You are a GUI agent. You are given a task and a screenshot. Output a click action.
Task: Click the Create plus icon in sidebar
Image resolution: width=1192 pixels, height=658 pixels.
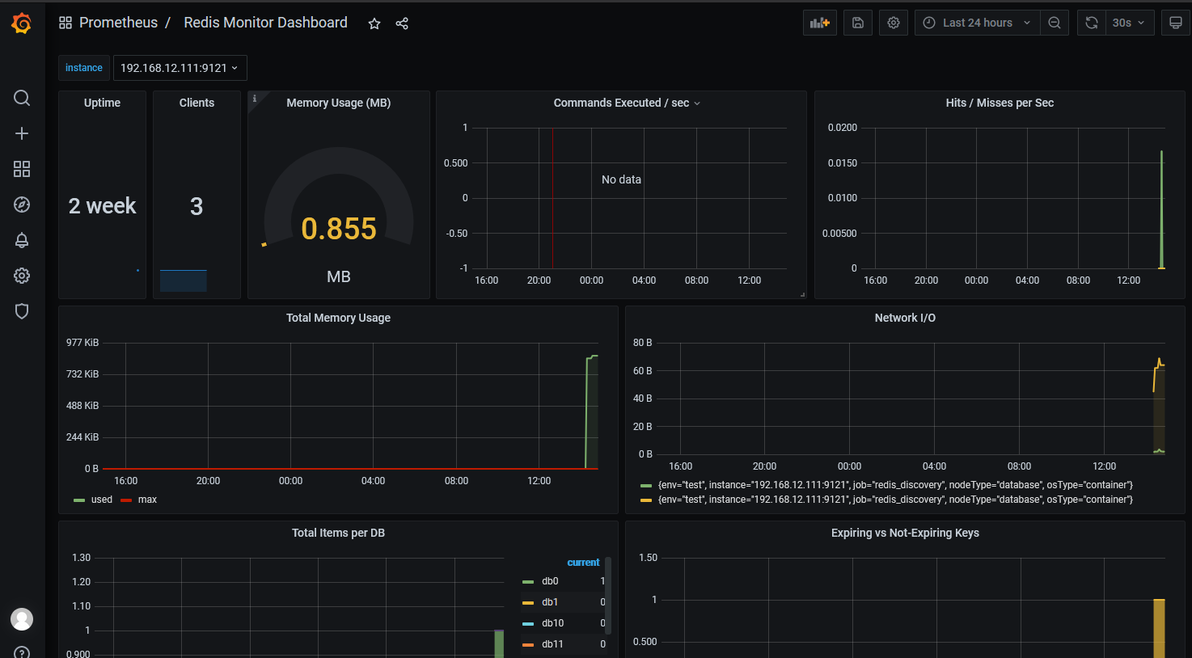coord(21,134)
